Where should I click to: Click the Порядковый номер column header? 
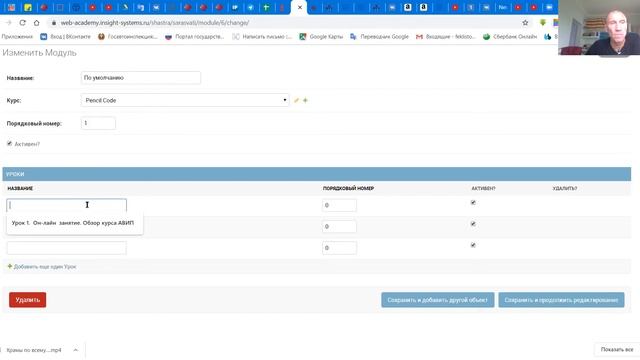pyautogui.click(x=348, y=189)
